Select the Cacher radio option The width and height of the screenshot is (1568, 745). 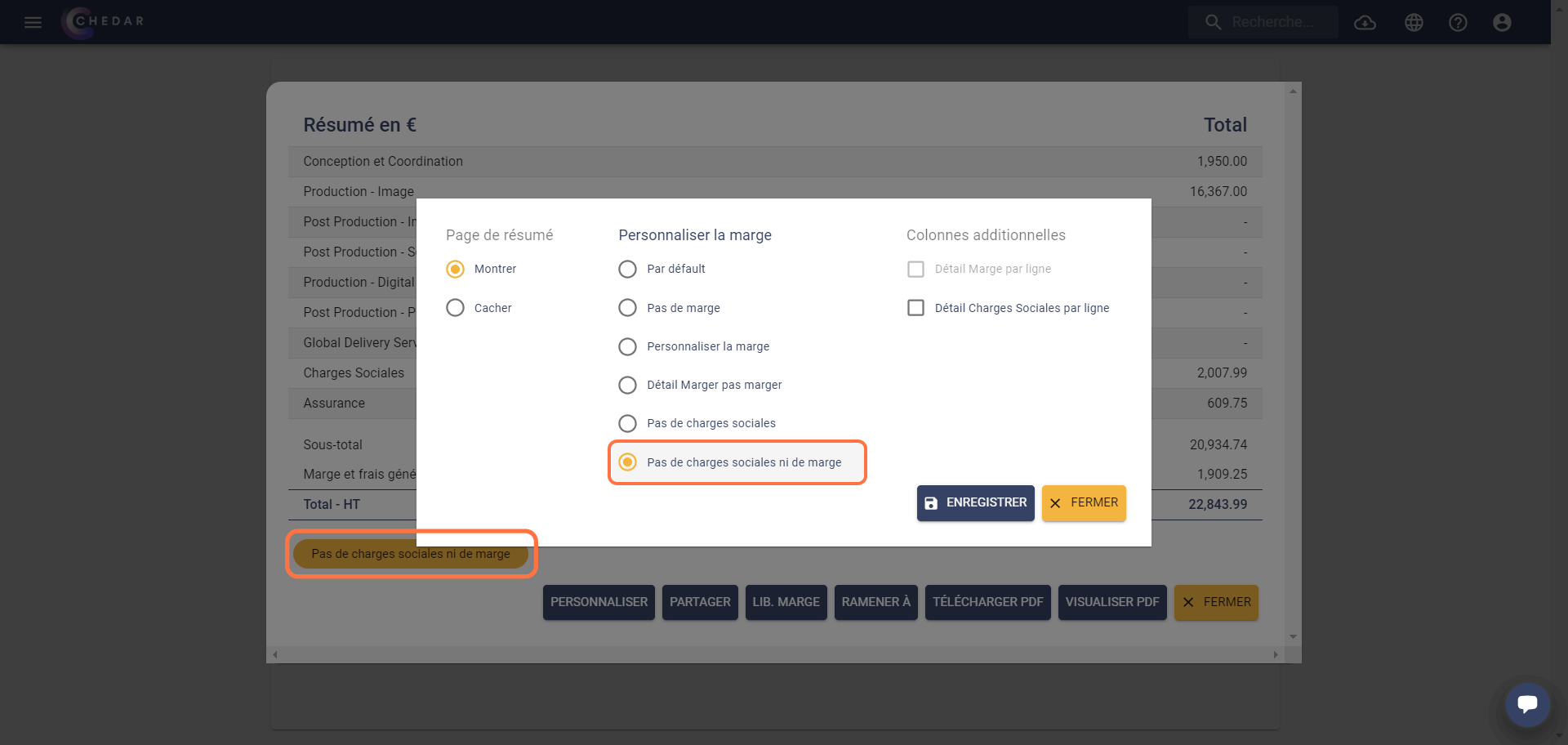point(455,308)
